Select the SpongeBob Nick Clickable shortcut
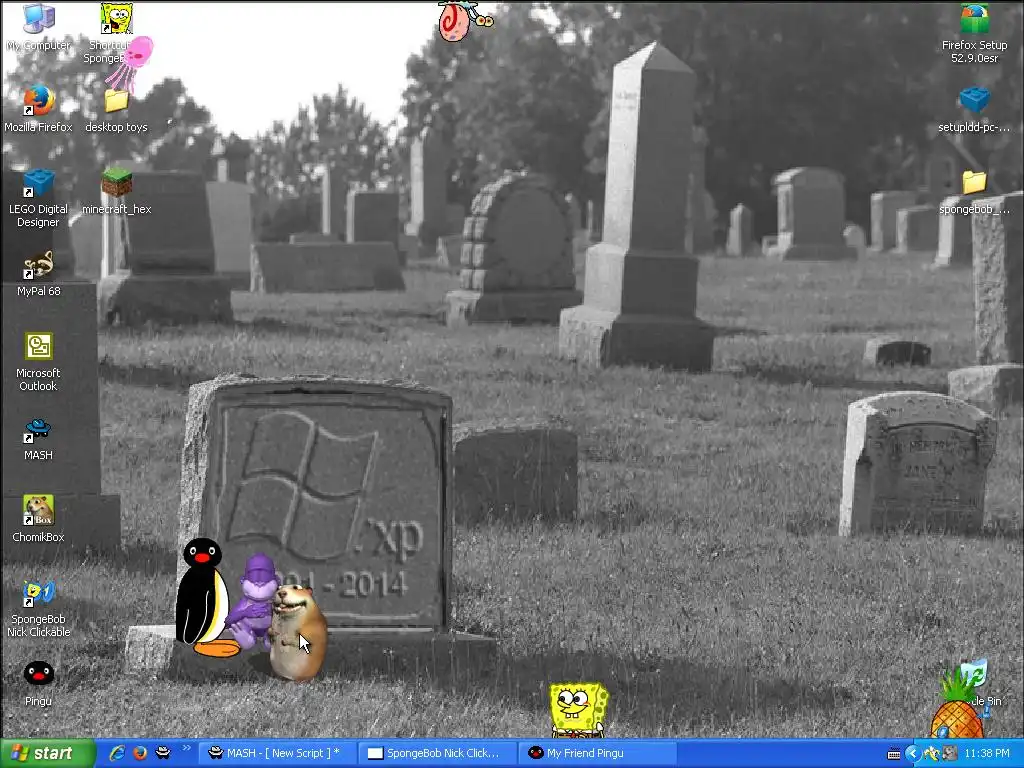The image size is (1024, 768). (39, 607)
